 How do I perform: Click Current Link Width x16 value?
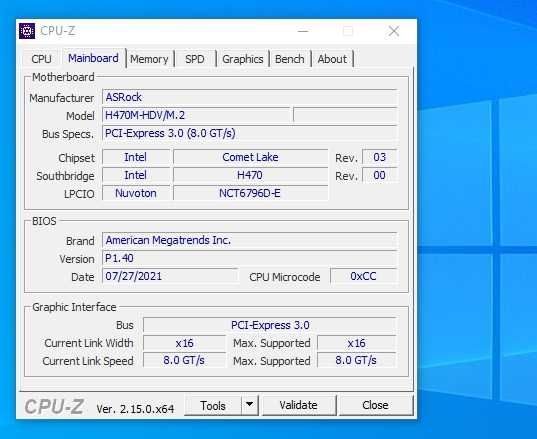click(184, 343)
